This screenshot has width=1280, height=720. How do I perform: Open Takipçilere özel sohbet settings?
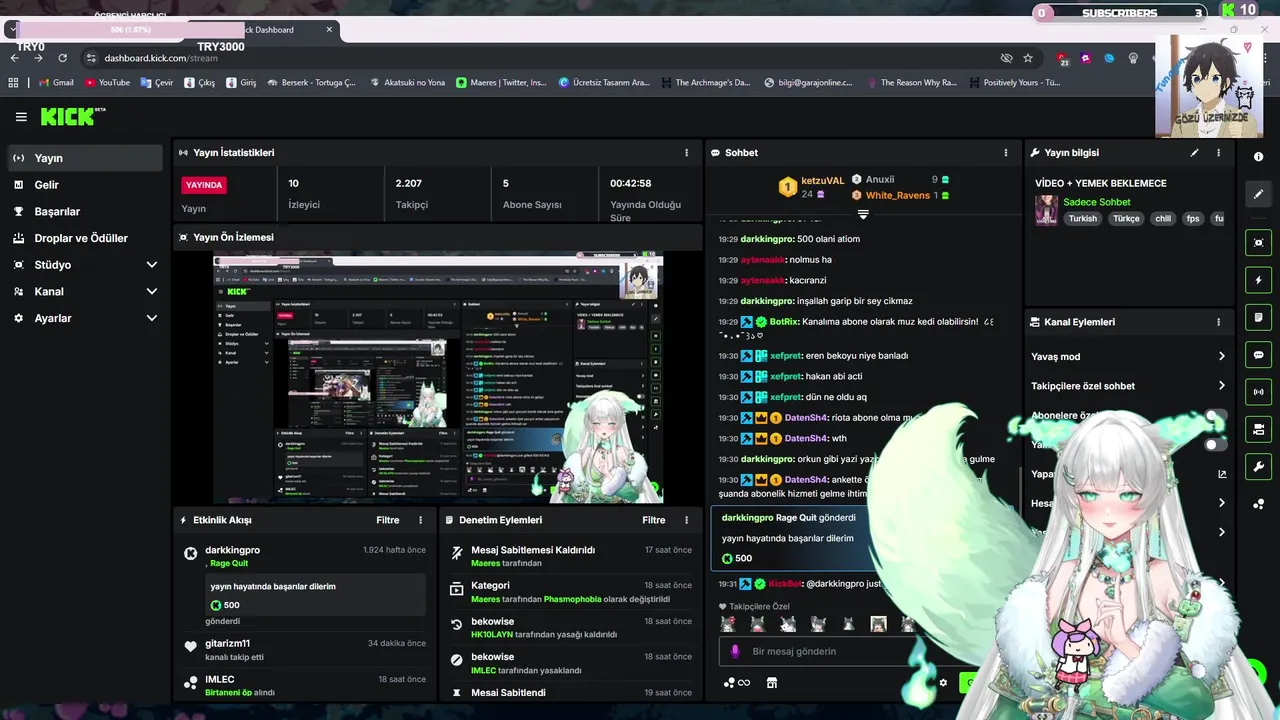1128,386
